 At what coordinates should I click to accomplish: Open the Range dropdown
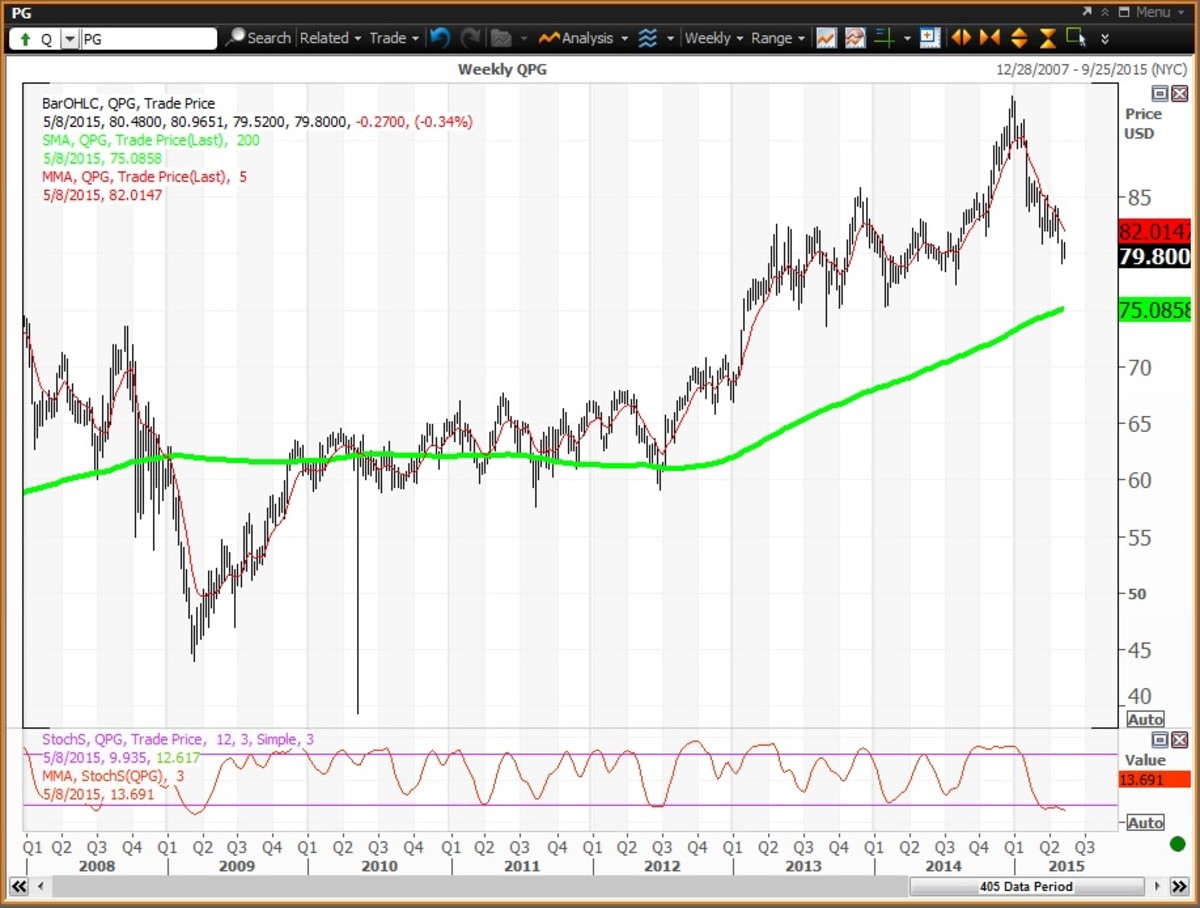tap(777, 38)
